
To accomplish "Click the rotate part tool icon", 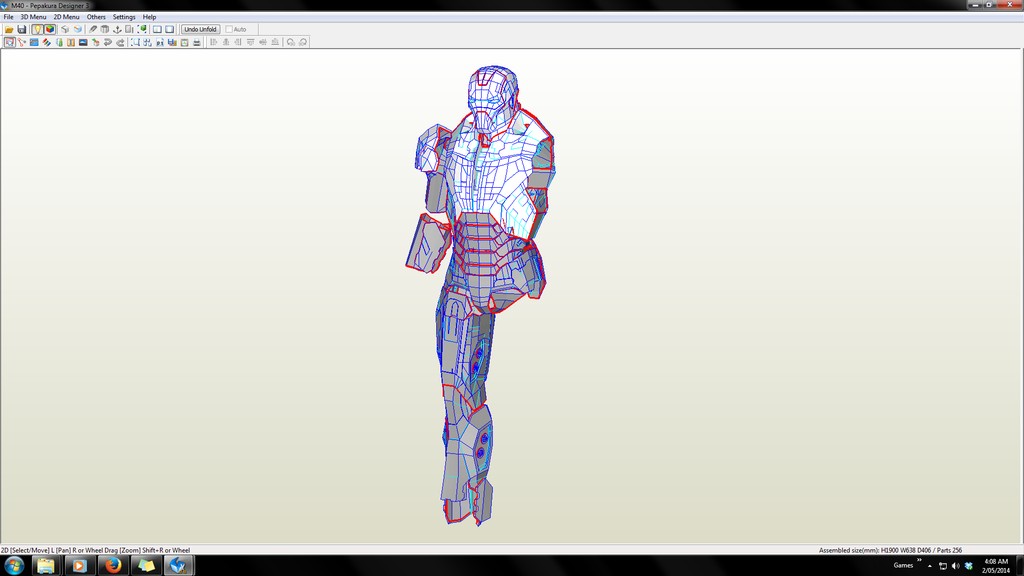I will click(95, 42).
